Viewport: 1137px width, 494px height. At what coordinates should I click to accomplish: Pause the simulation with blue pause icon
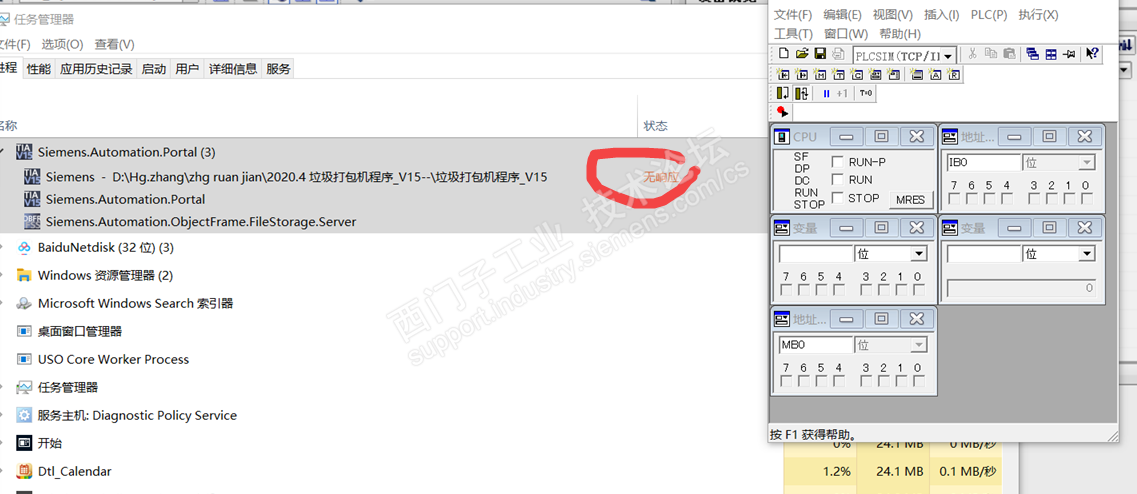pos(826,94)
